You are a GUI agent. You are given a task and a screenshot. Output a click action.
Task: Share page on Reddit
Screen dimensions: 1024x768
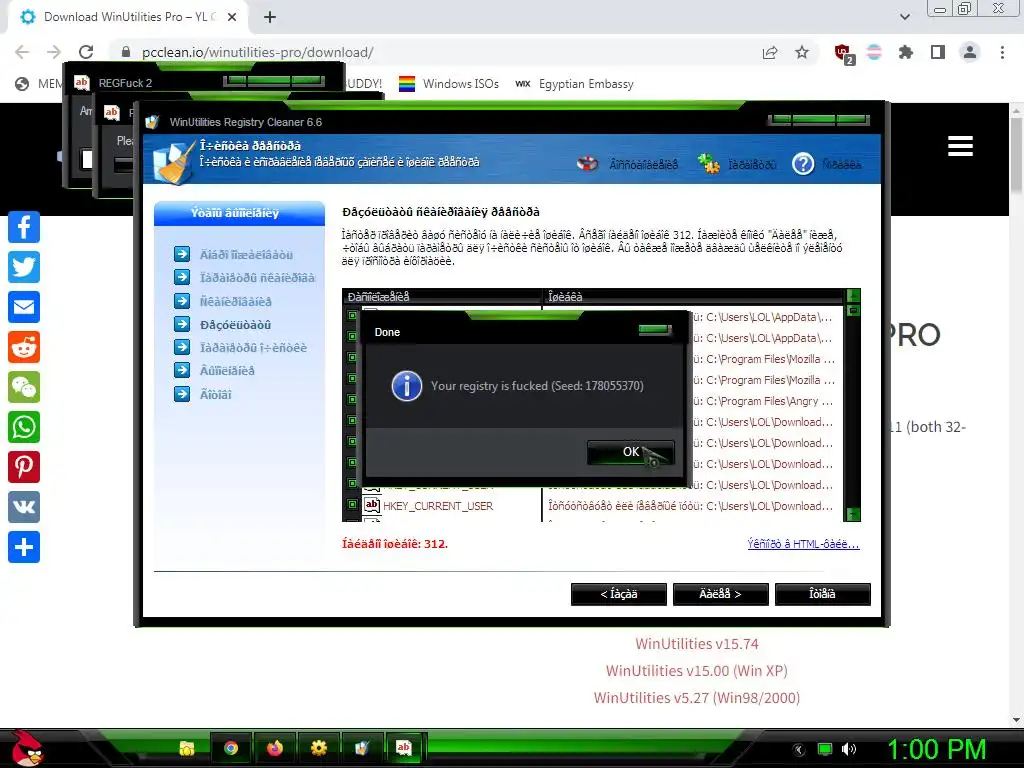point(24,347)
